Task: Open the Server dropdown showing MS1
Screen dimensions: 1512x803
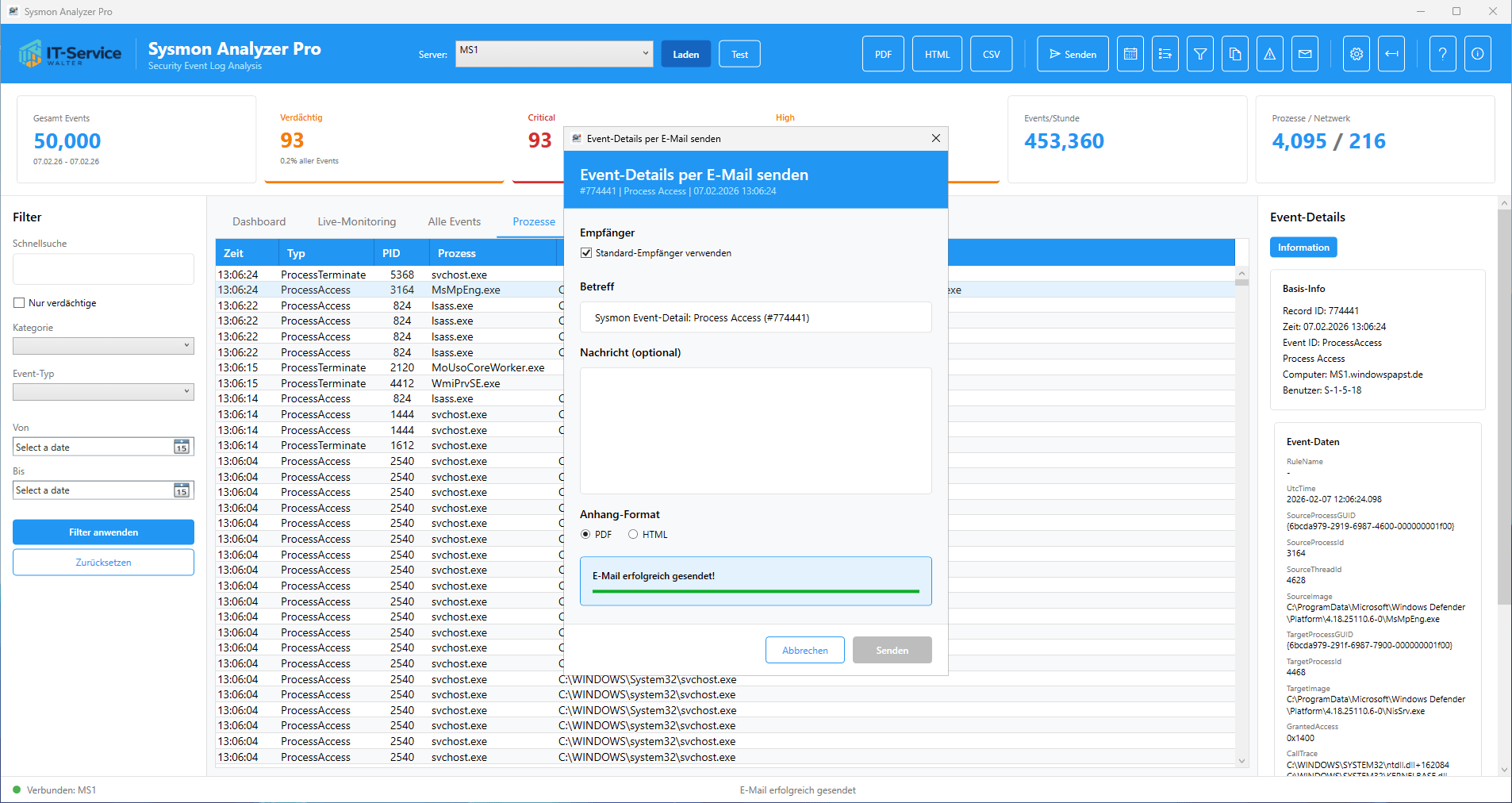Action: click(554, 54)
